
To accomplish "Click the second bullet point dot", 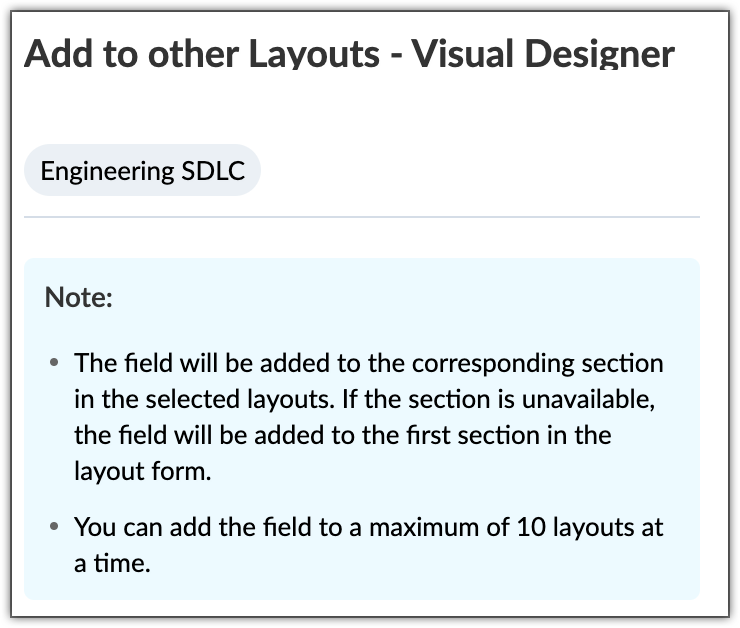I will click(53, 527).
